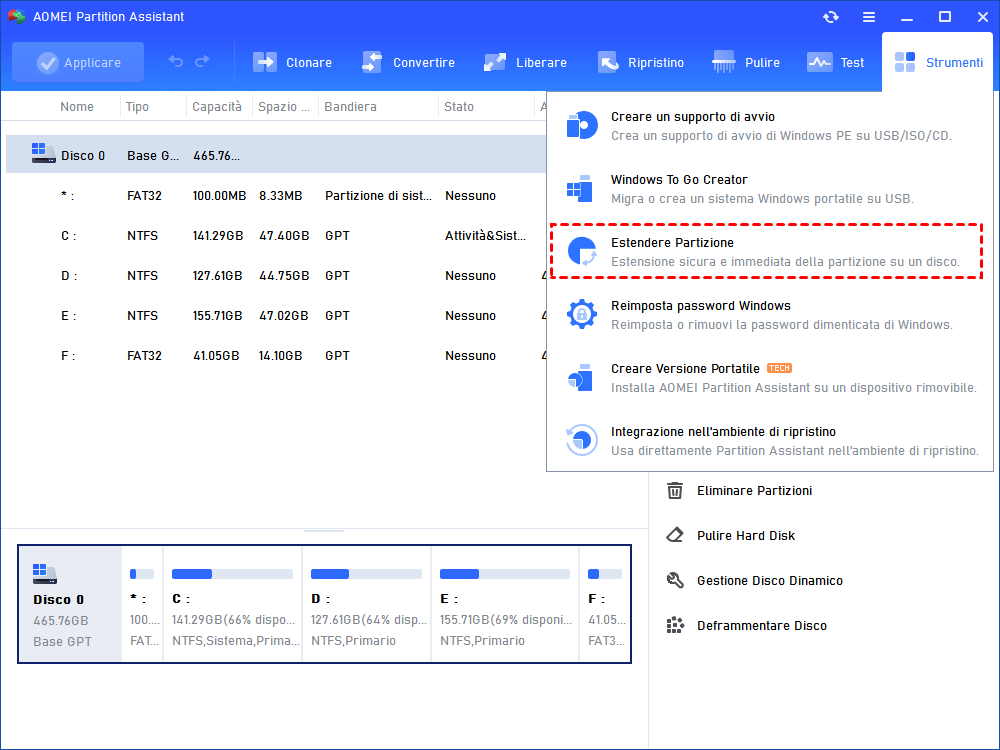Image resolution: width=1000 pixels, height=750 pixels.
Task: Choose Integrazione nell'ambiente di ripristino
Action: click(x=770, y=441)
